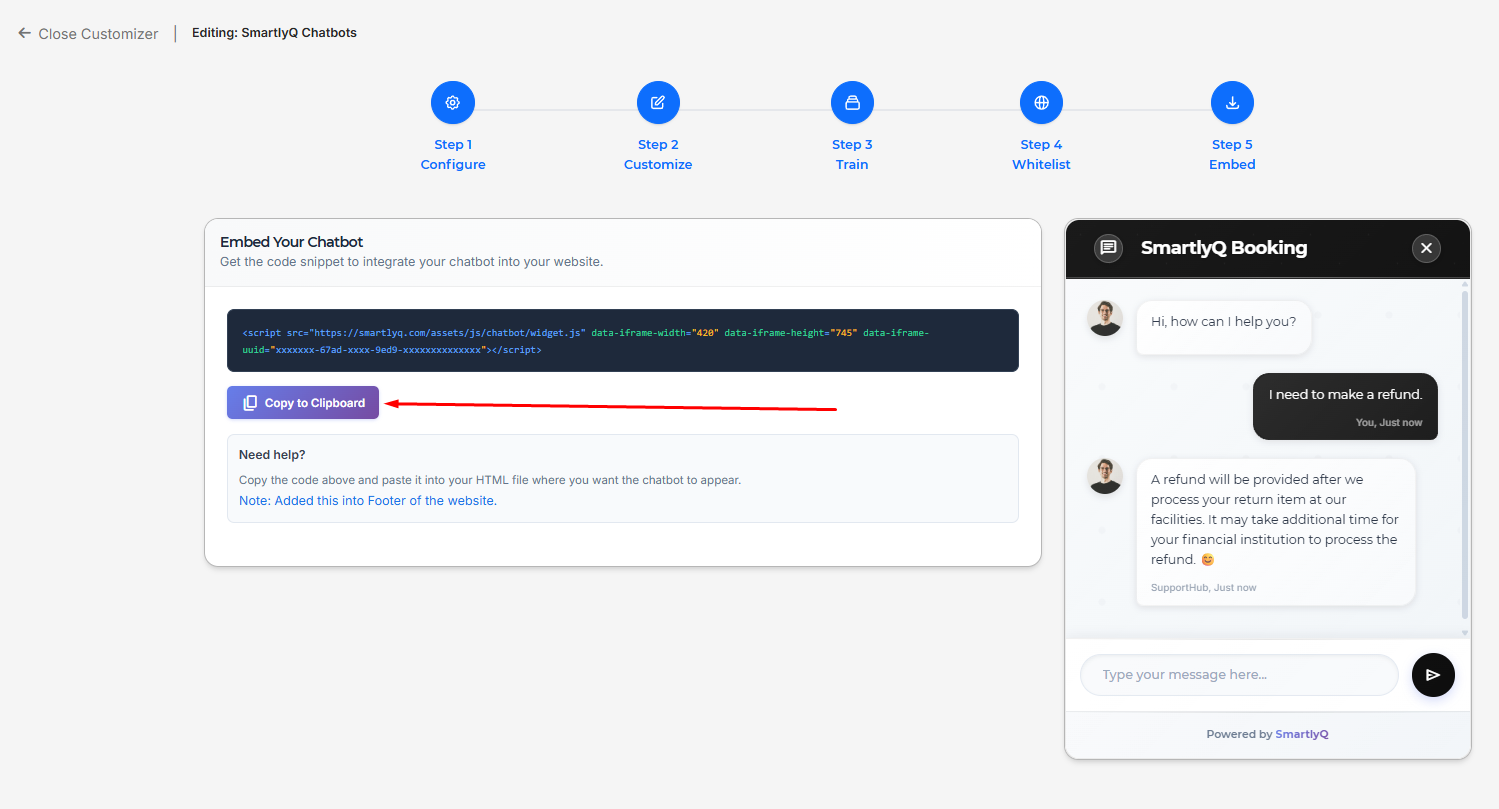1499x809 pixels.
Task: Click the footer note about website Footer
Action: coord(368,501)
